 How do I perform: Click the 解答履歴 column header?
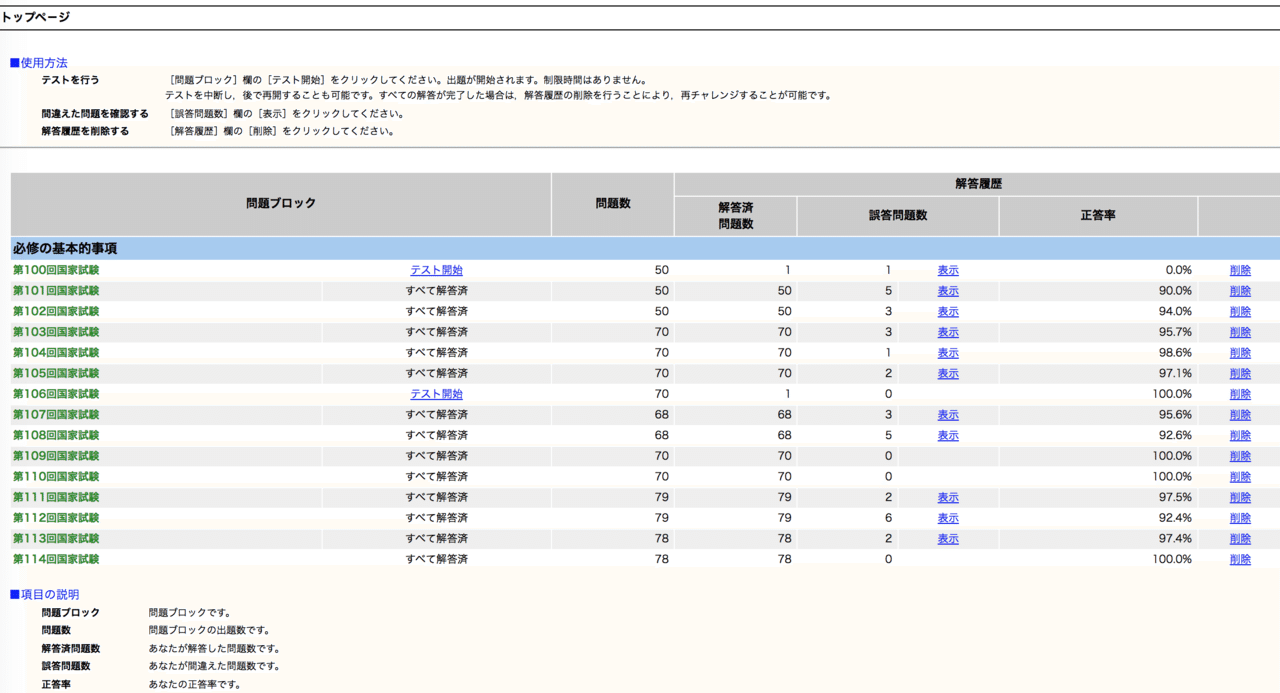[x=978, y=184]
